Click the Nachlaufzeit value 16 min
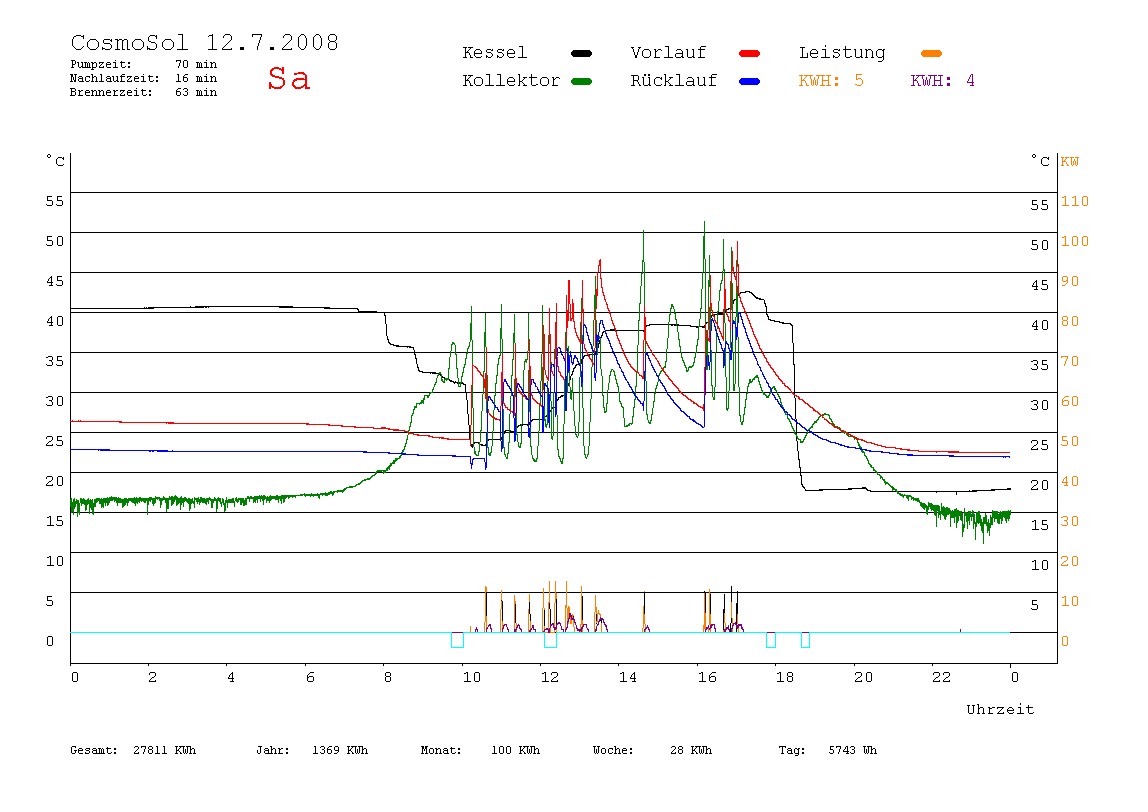The height and width of the screenshot is (812, 1148). point(196,78)
